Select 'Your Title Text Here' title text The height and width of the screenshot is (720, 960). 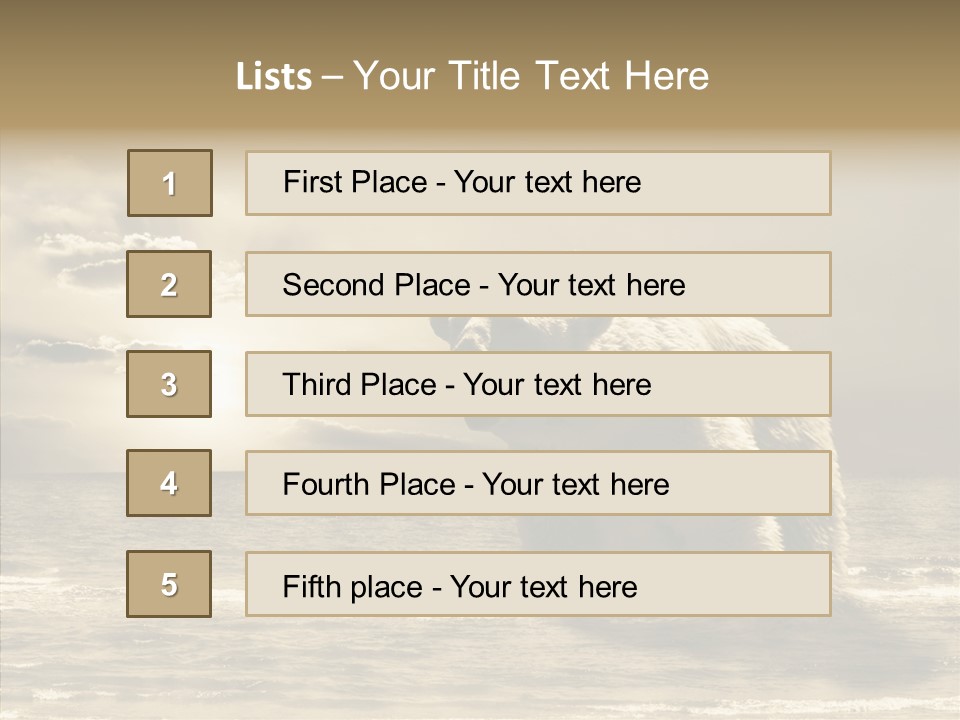(531, 76)
